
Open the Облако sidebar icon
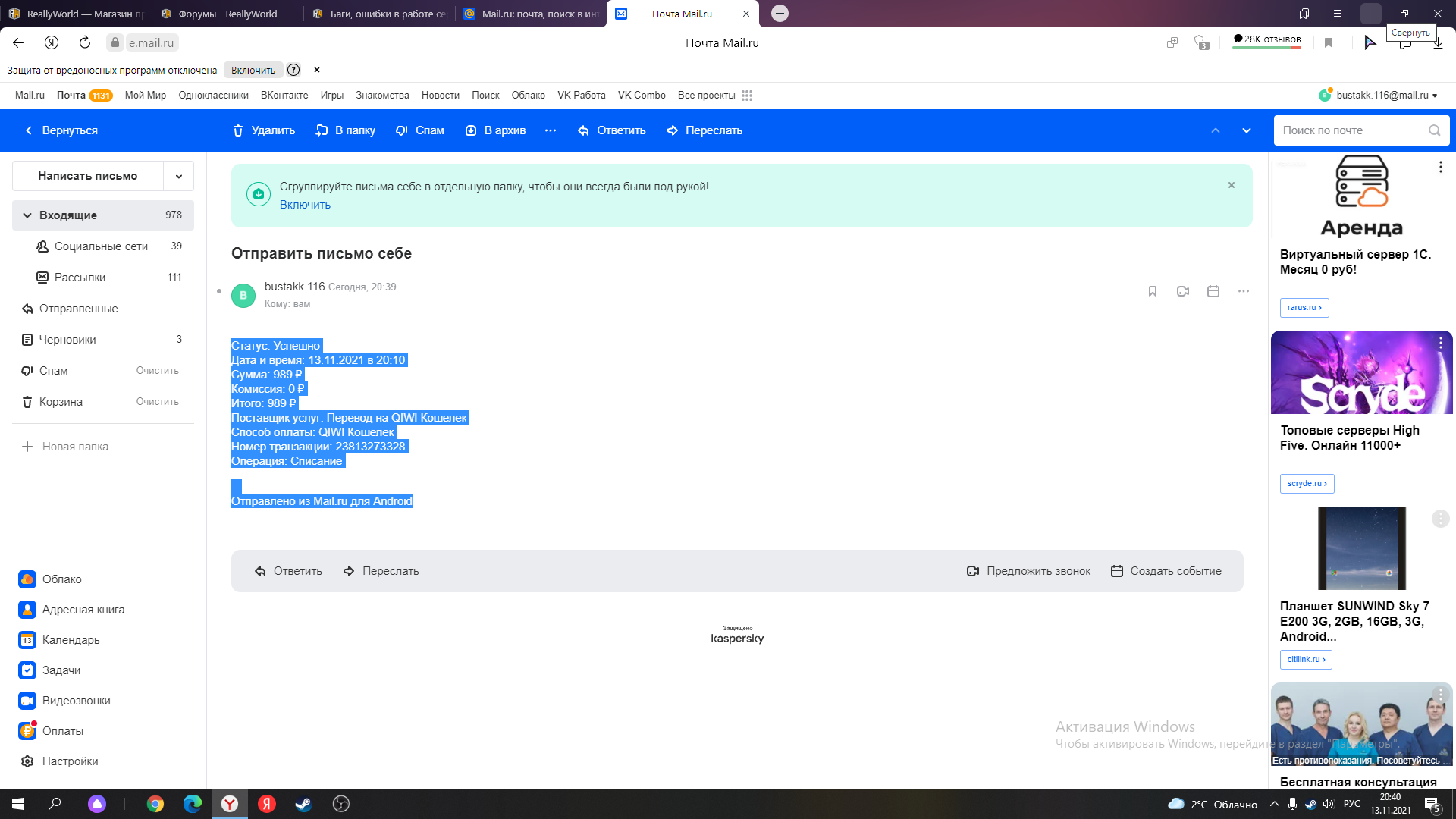(27, 579)
